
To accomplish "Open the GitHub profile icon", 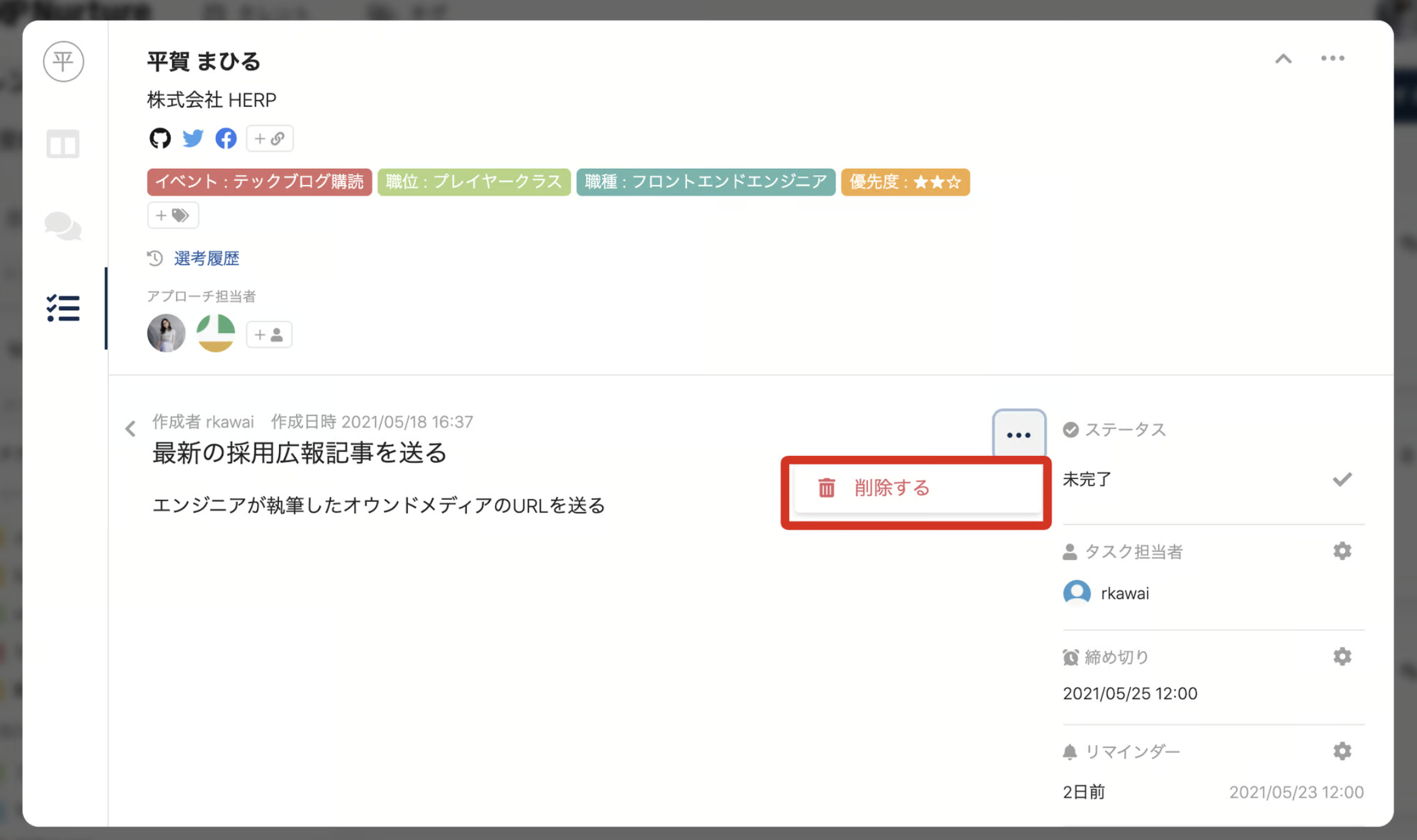I will pyautogui.click(x=160, y=139).
